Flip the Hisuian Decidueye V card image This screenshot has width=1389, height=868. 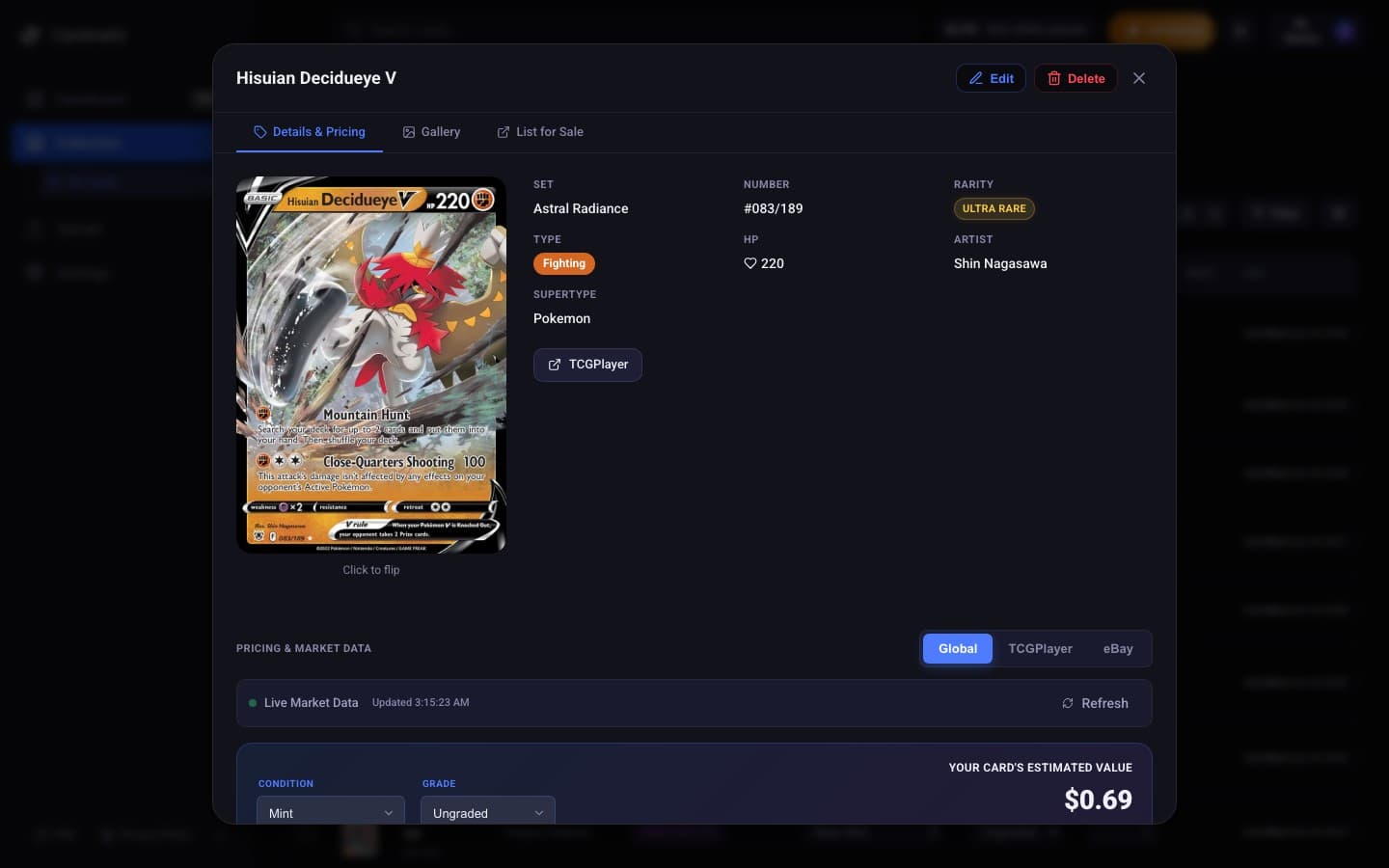point(371,365)
